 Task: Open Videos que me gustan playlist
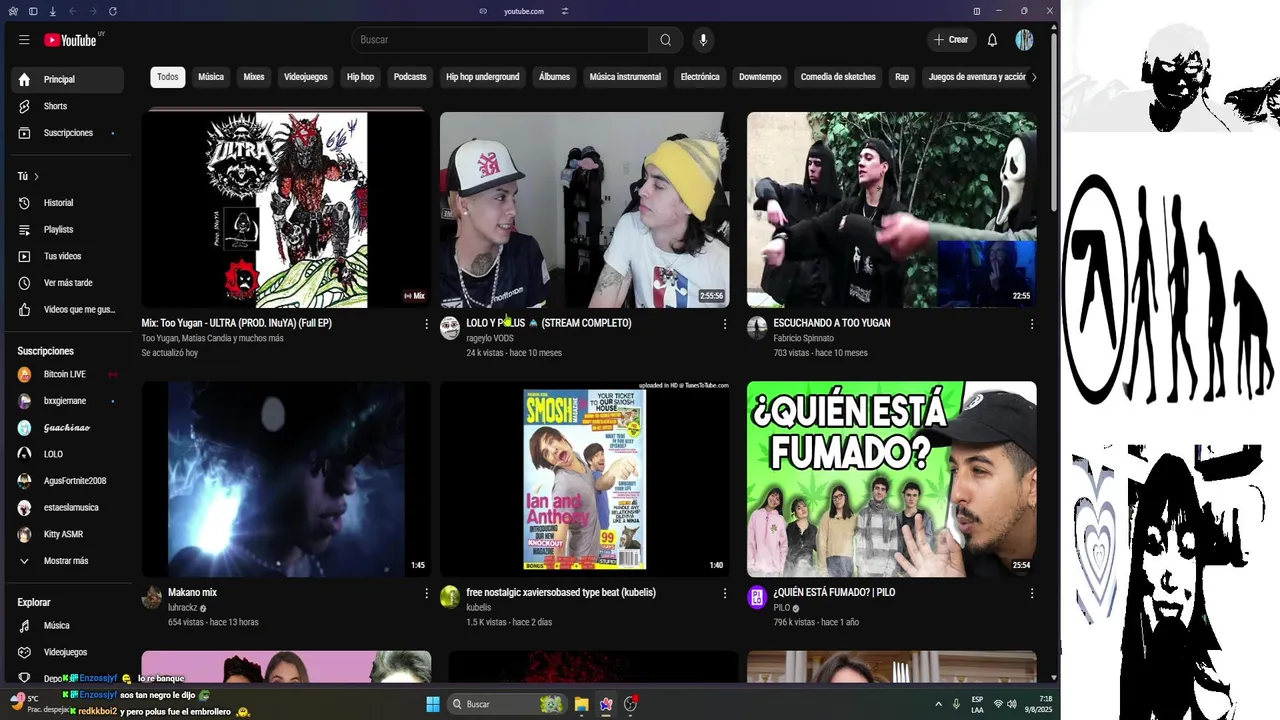click(68, 310)
